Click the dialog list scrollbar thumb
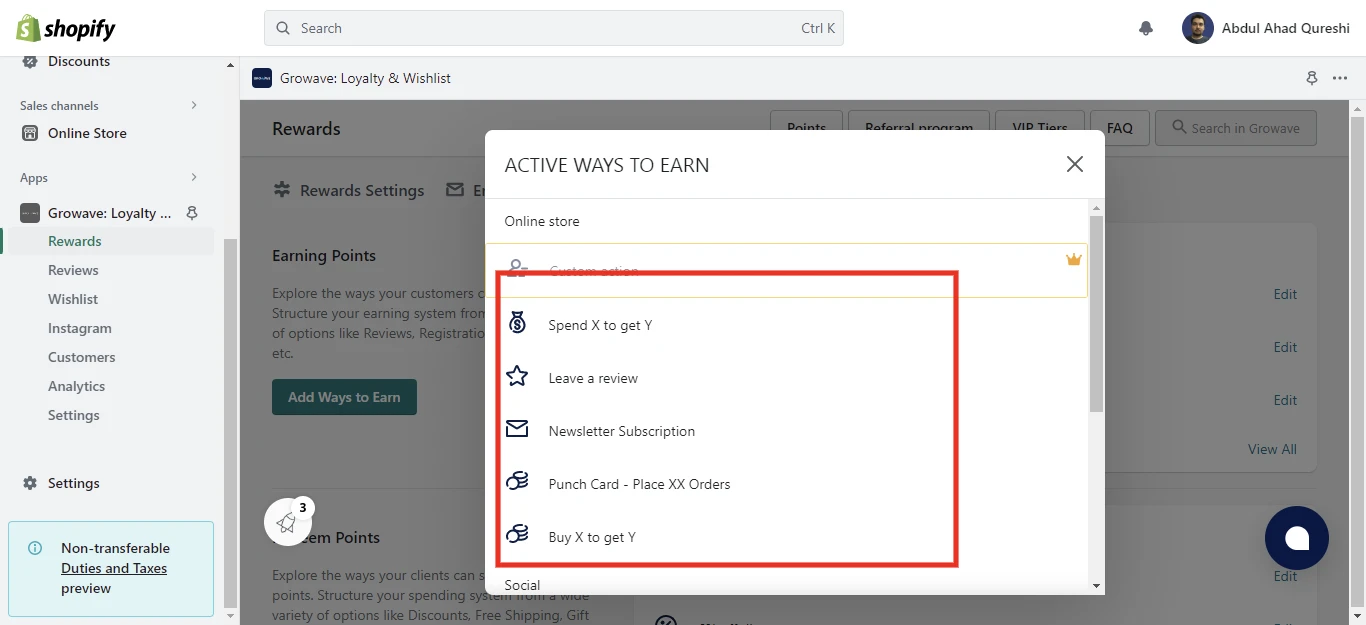The width and height of the screenshot is (1366, 625). point(1096,313)
